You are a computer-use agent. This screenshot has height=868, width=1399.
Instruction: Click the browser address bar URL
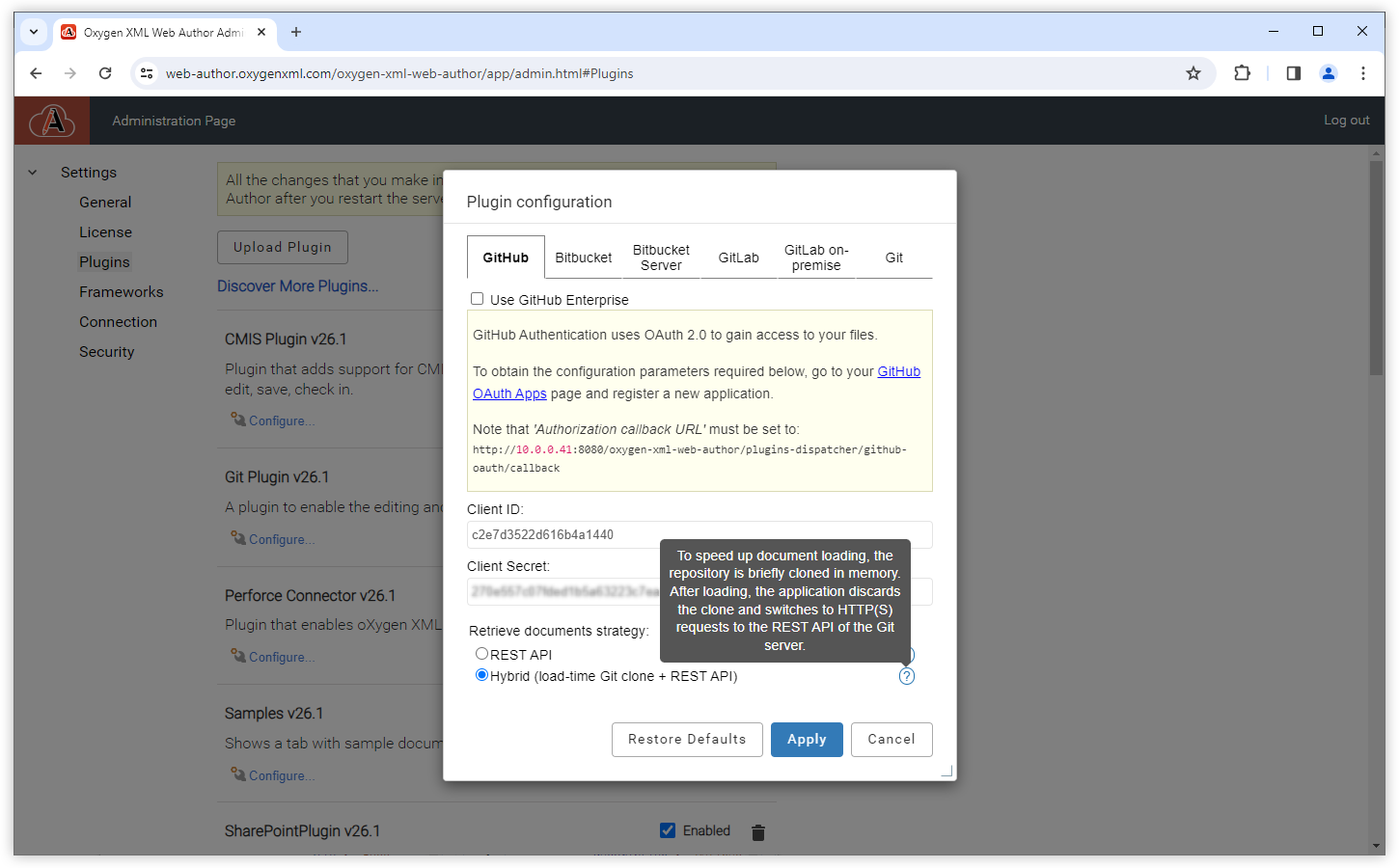[x=399, y=73]
